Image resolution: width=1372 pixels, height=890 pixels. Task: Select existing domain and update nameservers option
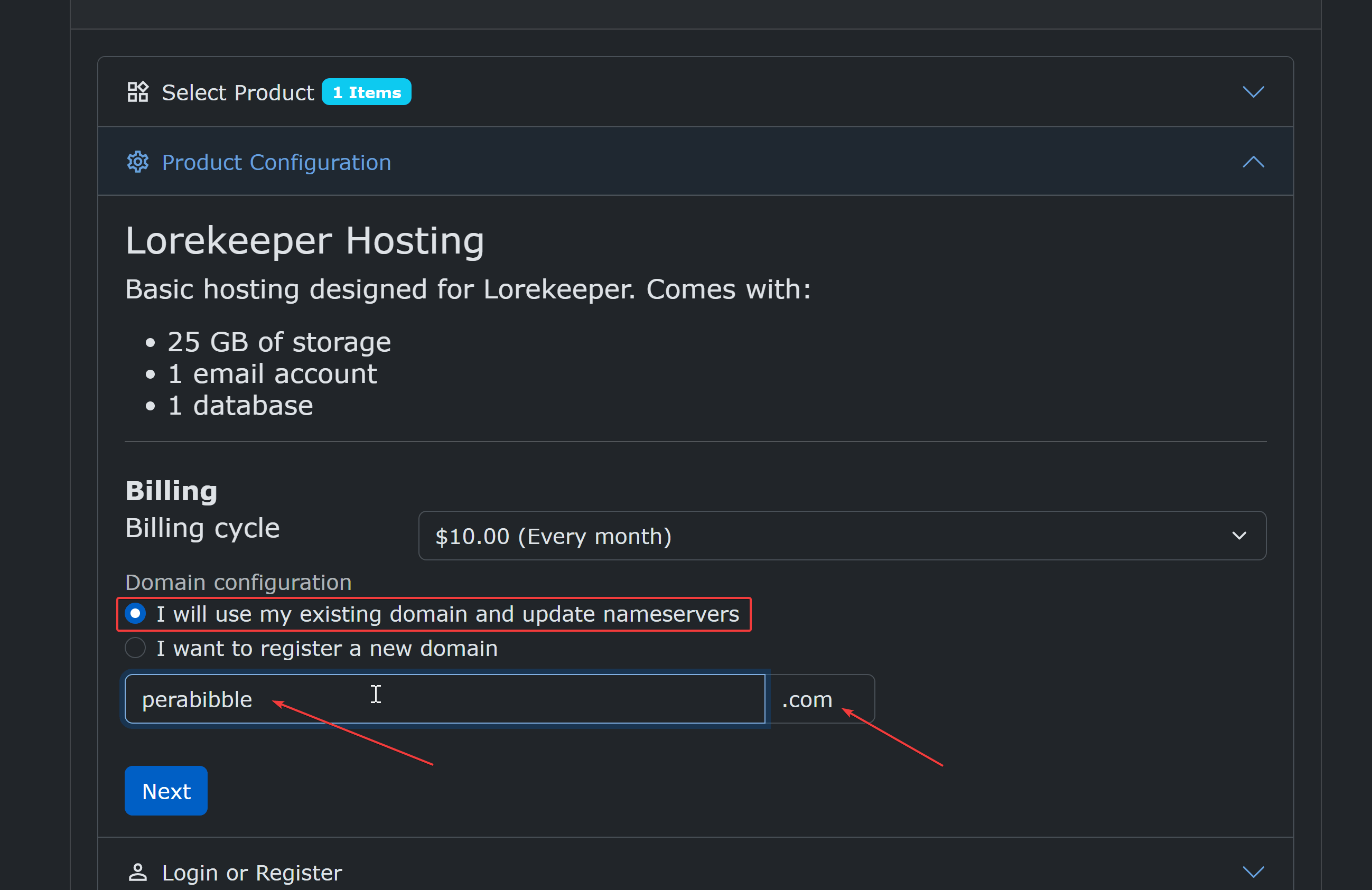pos(135,614)
